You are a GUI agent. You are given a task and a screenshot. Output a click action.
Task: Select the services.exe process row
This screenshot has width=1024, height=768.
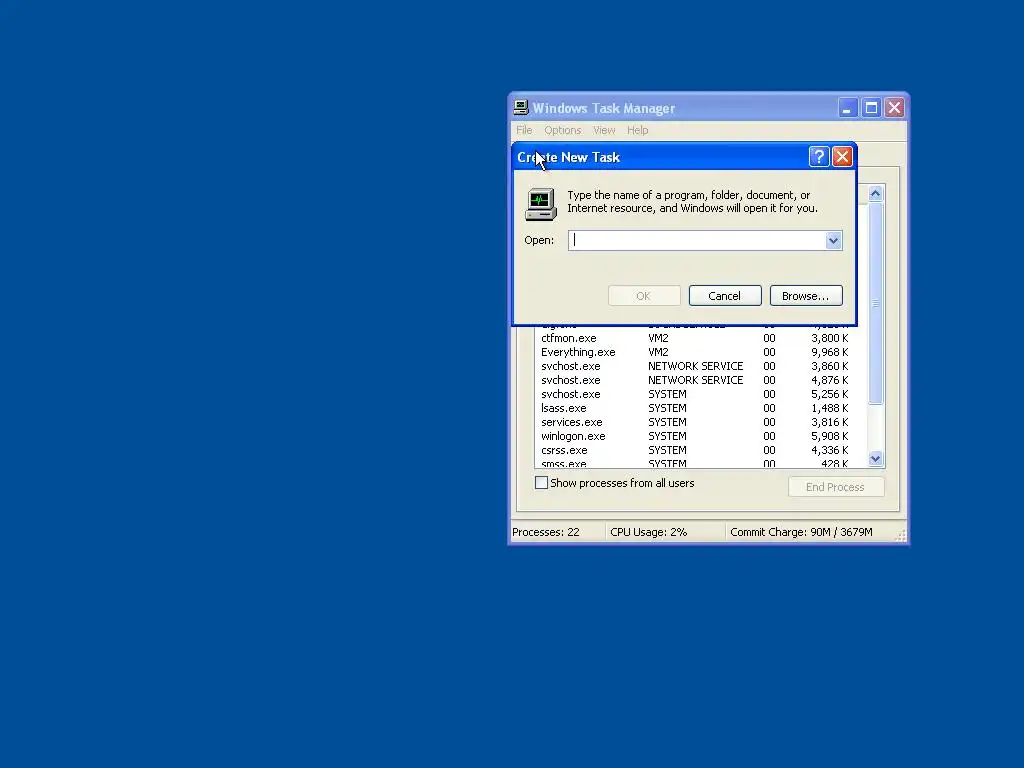tap(700, 423)
